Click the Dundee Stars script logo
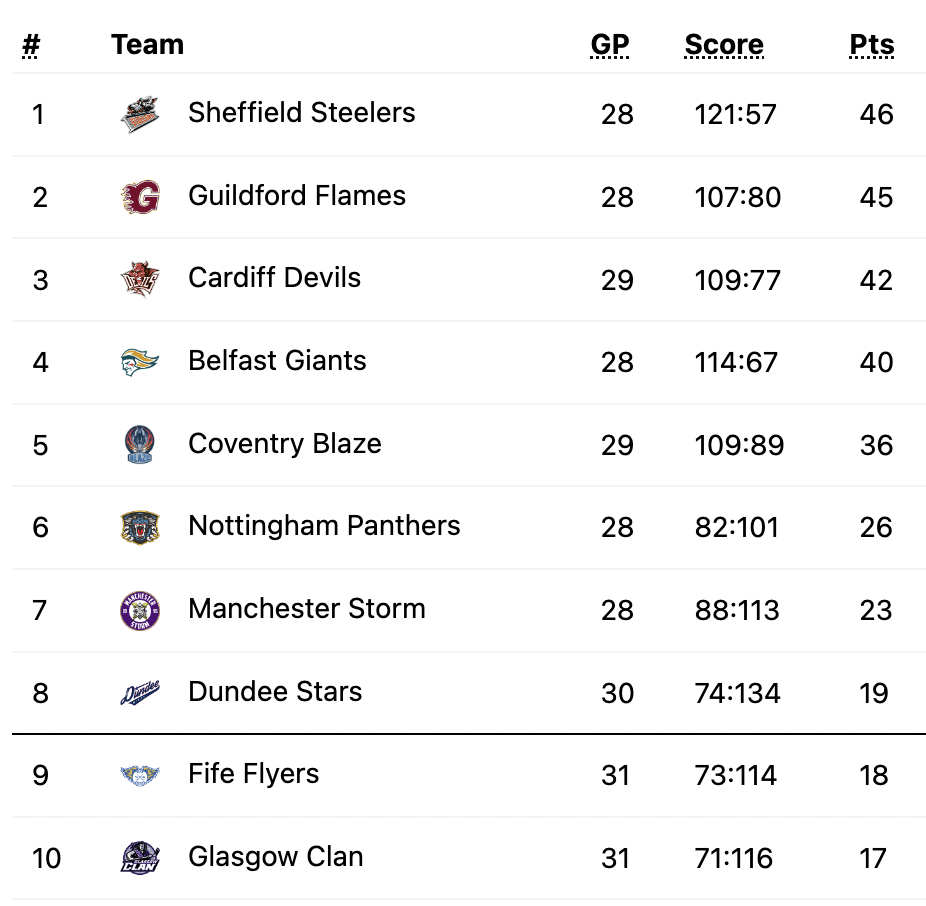 140,693
